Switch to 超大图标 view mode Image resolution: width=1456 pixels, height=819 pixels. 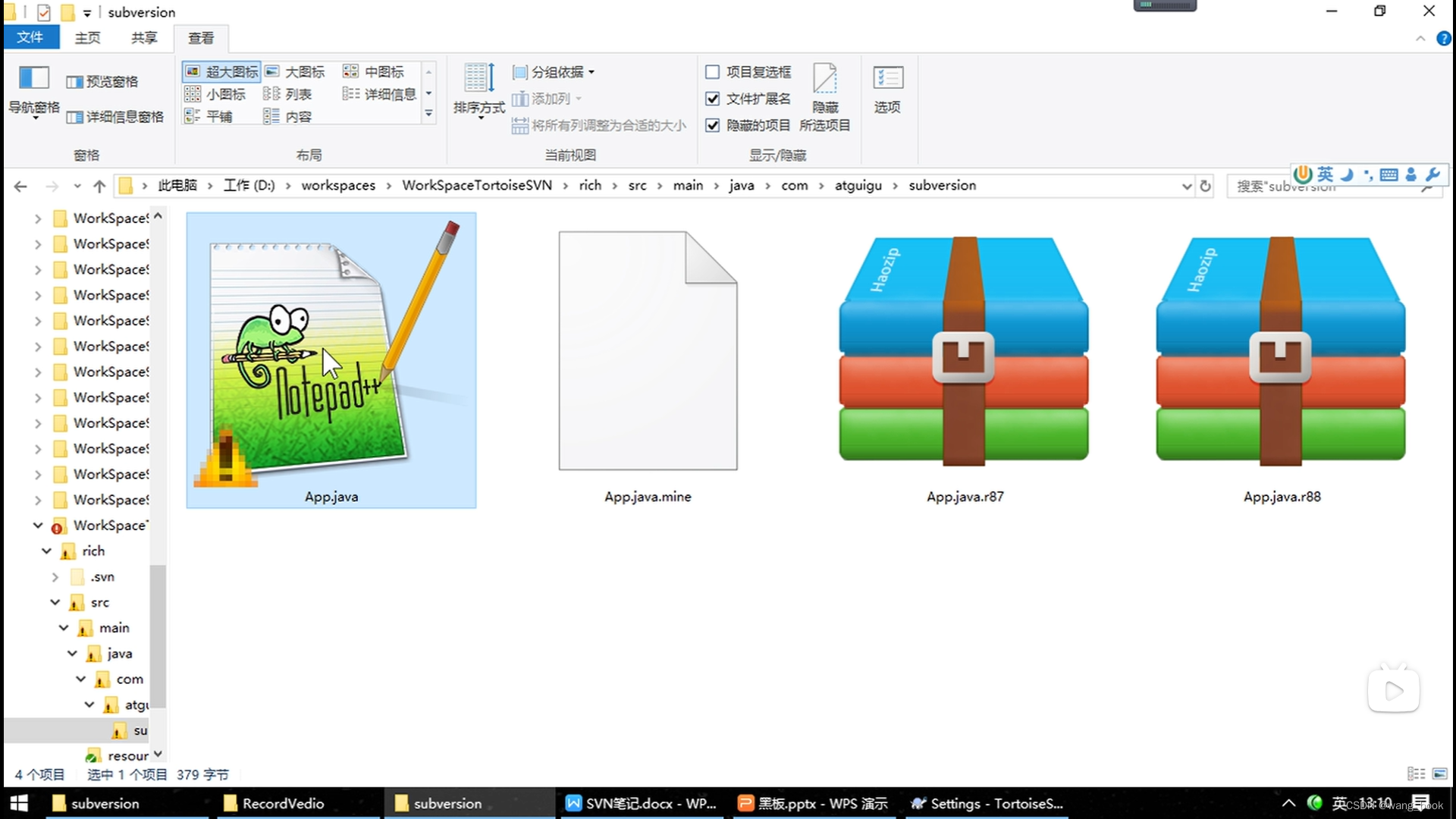(221, 71)
